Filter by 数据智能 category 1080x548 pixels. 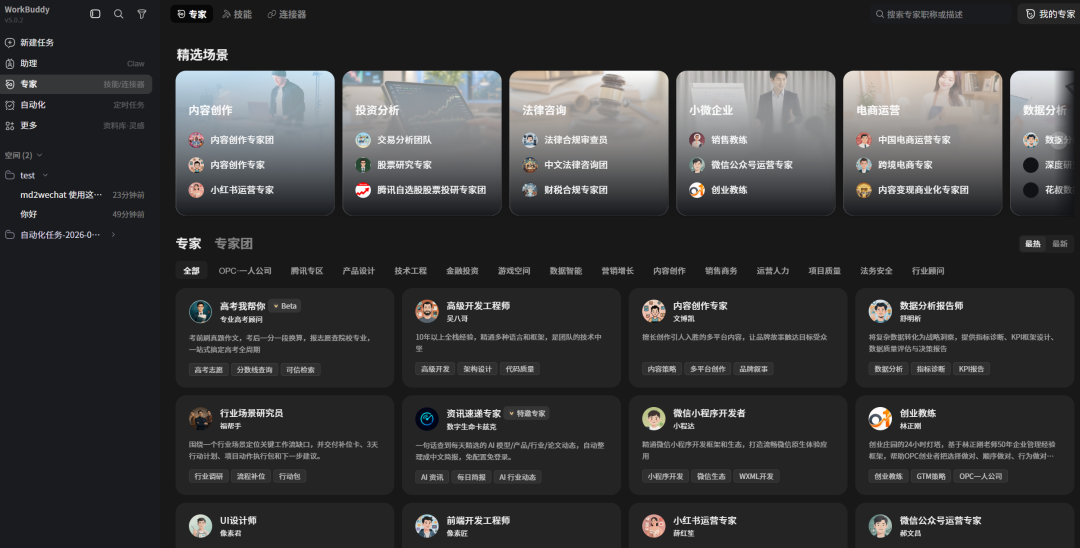pos(565,271)
